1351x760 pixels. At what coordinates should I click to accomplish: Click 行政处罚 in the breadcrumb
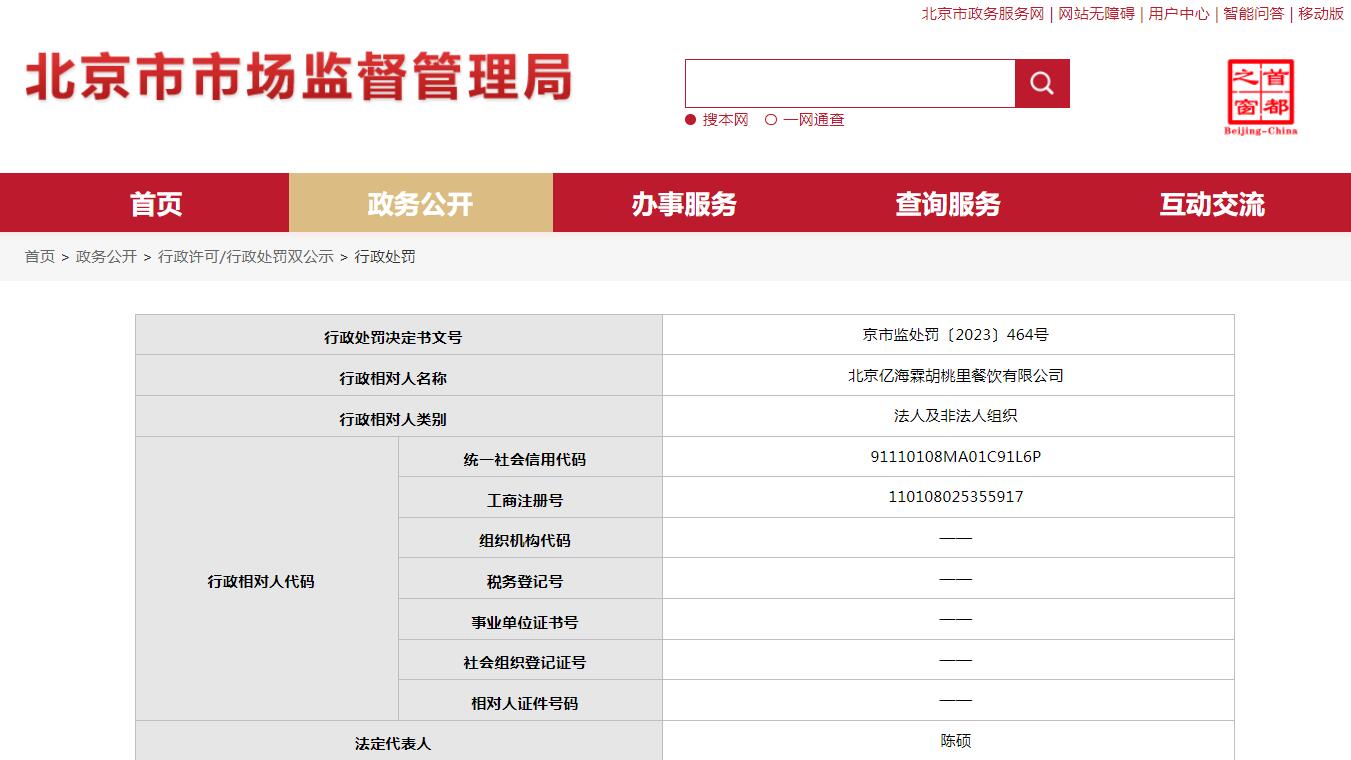coord(385,257)
